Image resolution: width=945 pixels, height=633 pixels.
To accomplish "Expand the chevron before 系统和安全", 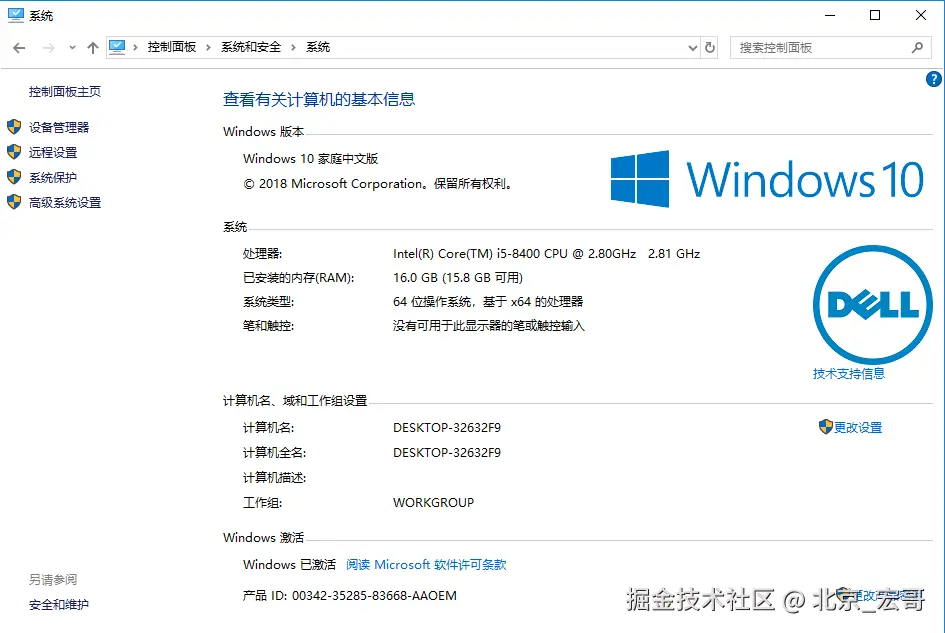I will (209, 48).
